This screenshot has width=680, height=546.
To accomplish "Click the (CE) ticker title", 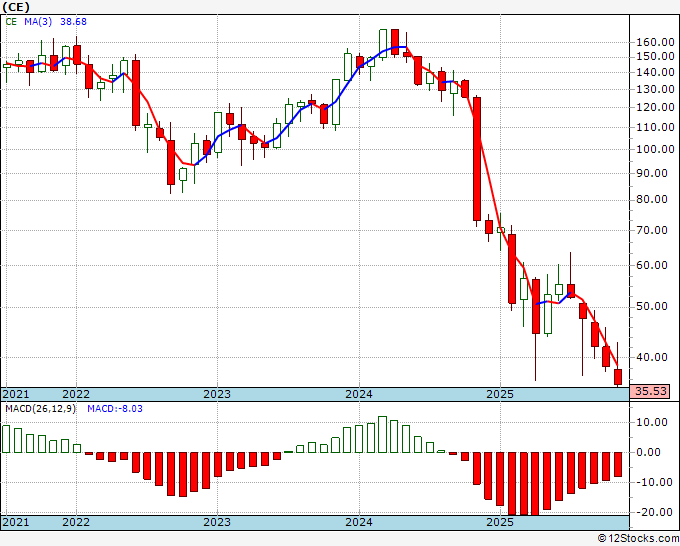I will (x=16, y=7).
